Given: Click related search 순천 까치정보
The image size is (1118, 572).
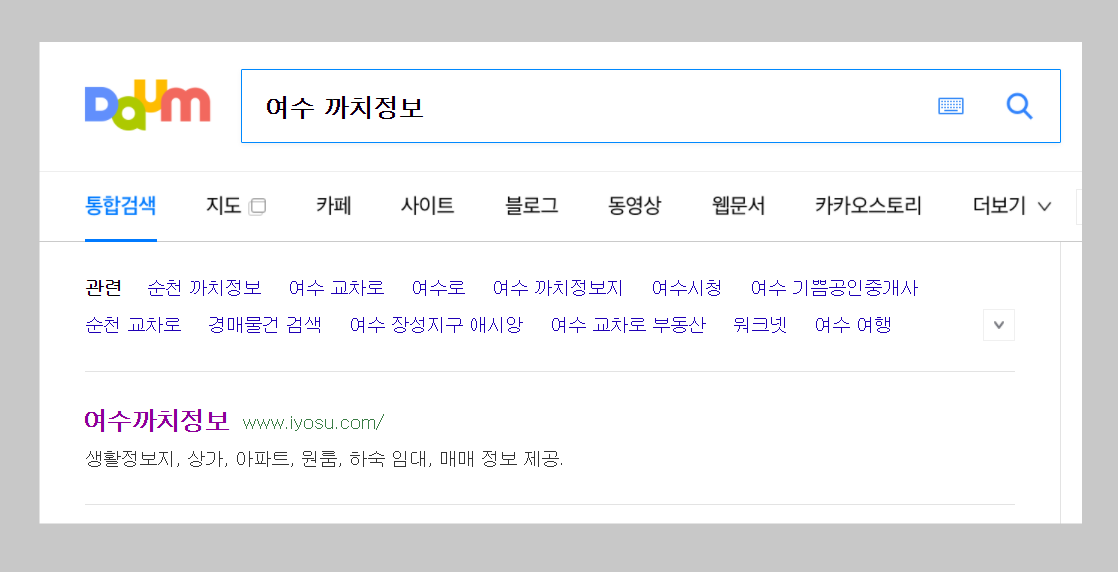Looking at the screenshot, I should [x=204, y=288].
